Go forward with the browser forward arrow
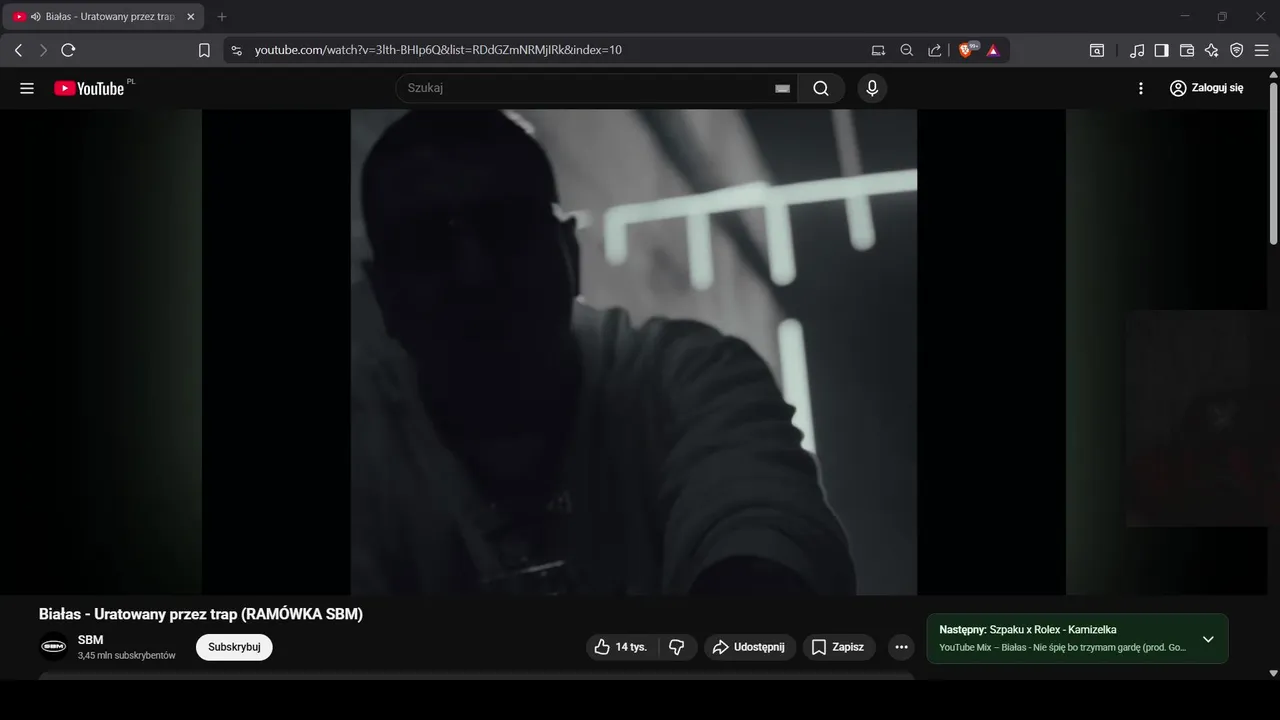The width and height of the screenshot is (1280, 720). coord(43,50)
